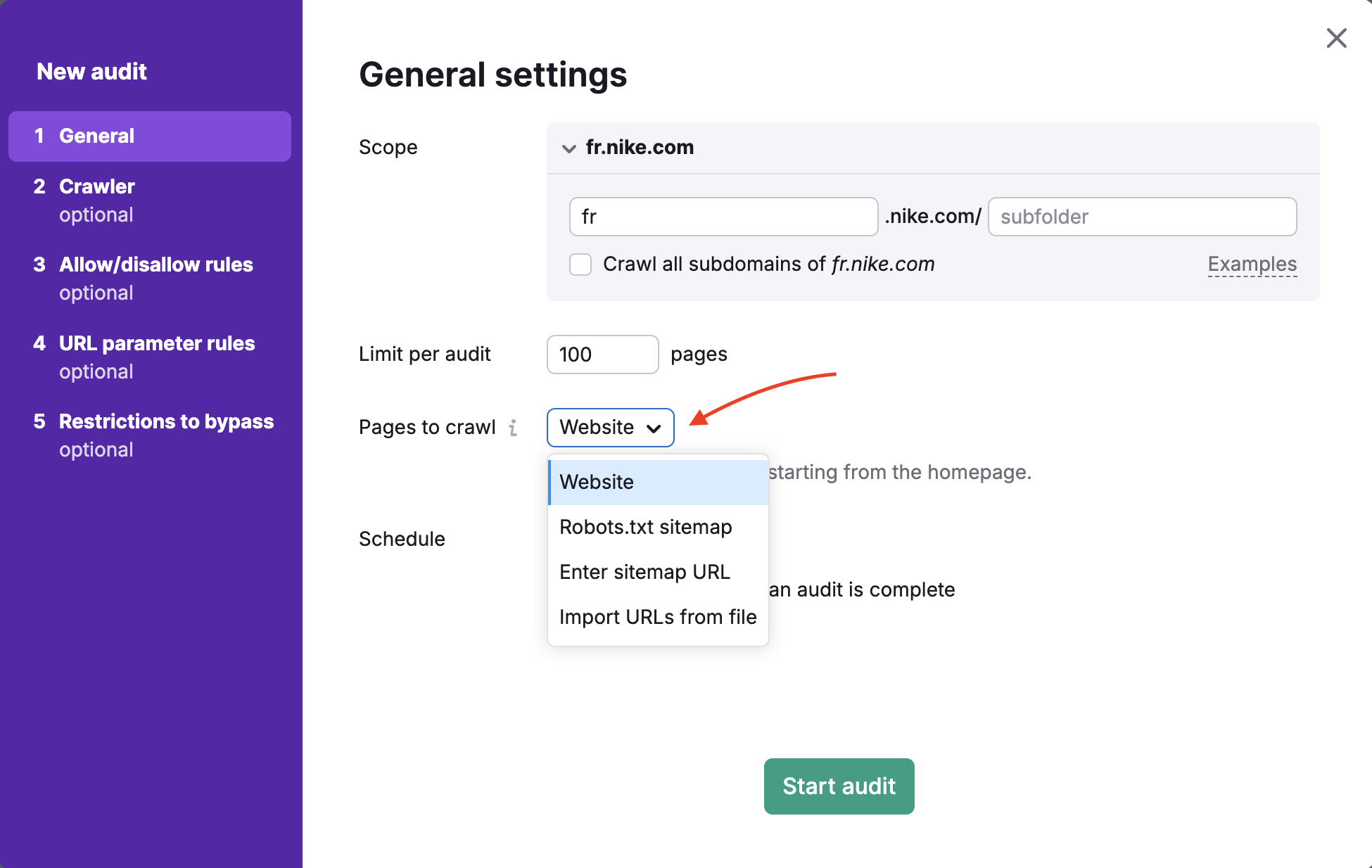This screenshot has width=1372, height=868.
Task: Open the info tooltip next to Pages to crawl
Action: coord(514,428)
